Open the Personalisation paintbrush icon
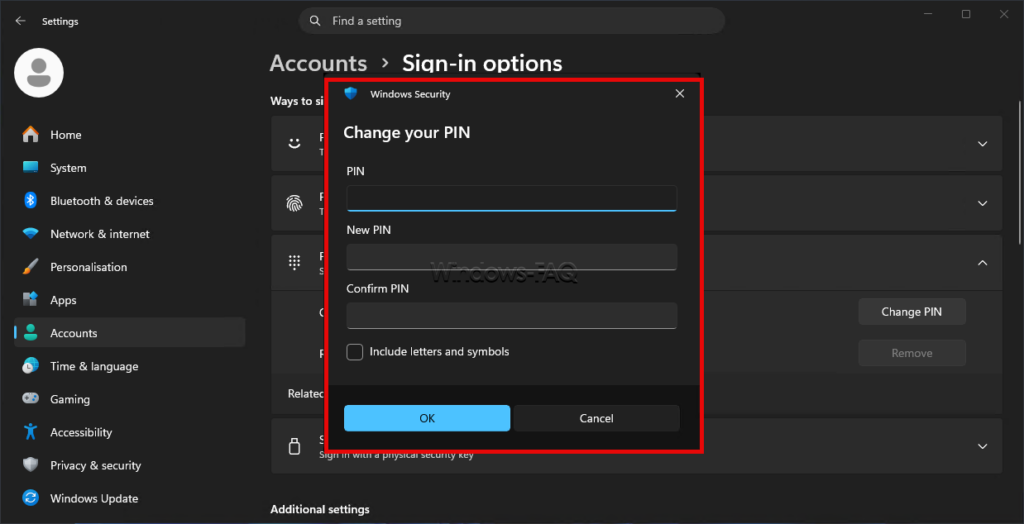Screen dimensions: 1024x524 click(31, 267)
